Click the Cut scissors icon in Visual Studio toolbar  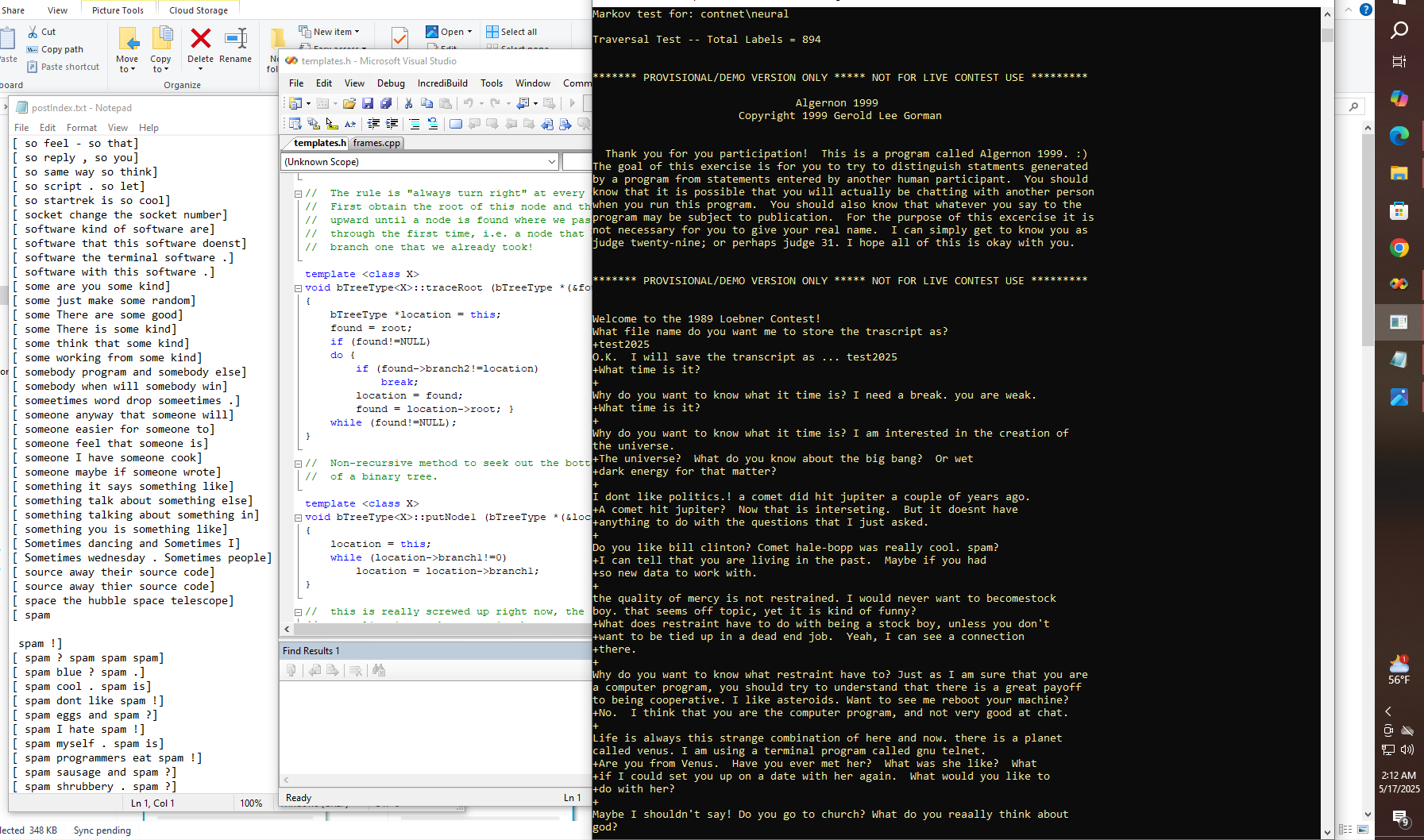408,103
